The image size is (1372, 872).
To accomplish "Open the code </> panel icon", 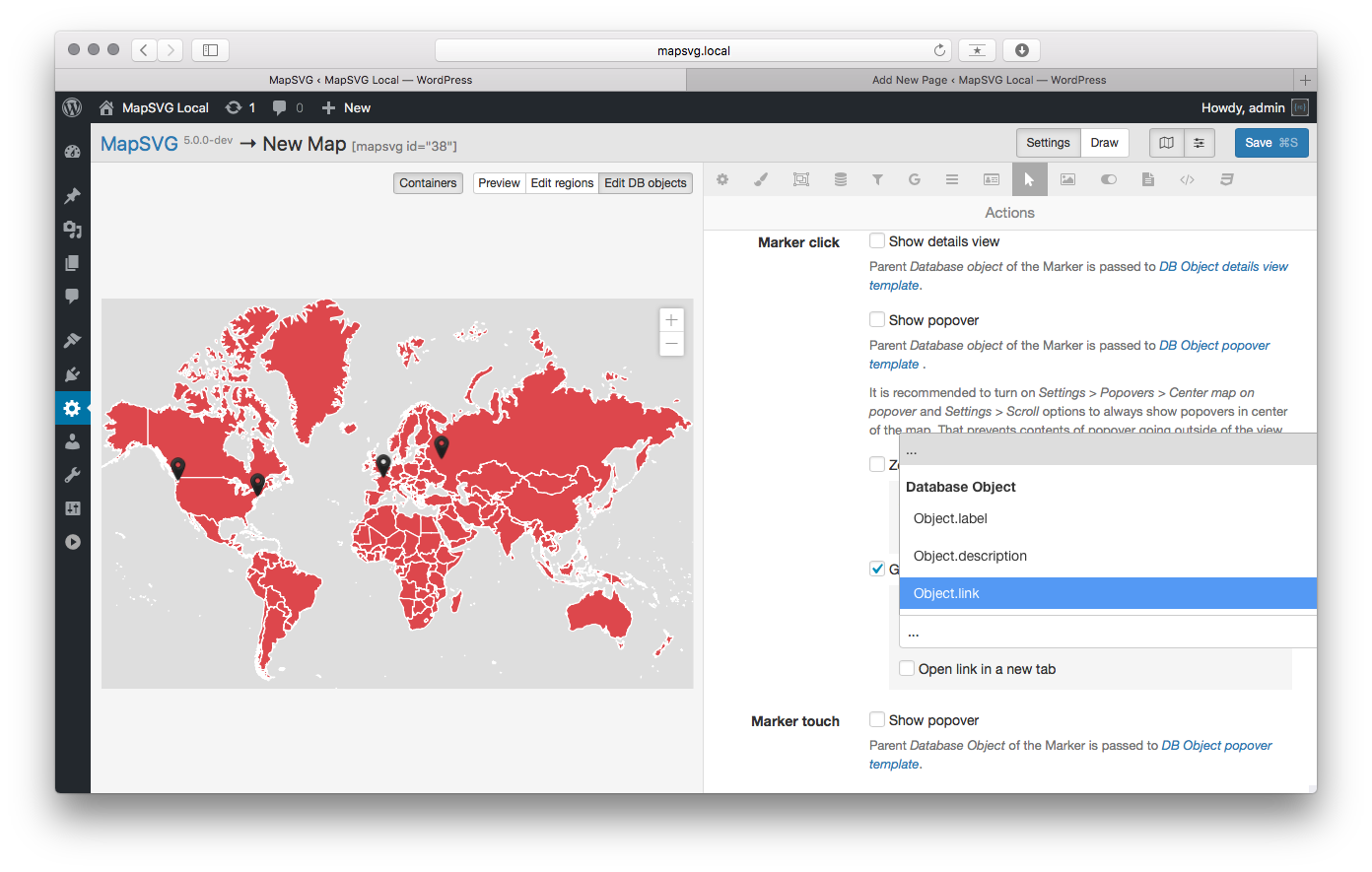I will click(x=1186, y=179).
